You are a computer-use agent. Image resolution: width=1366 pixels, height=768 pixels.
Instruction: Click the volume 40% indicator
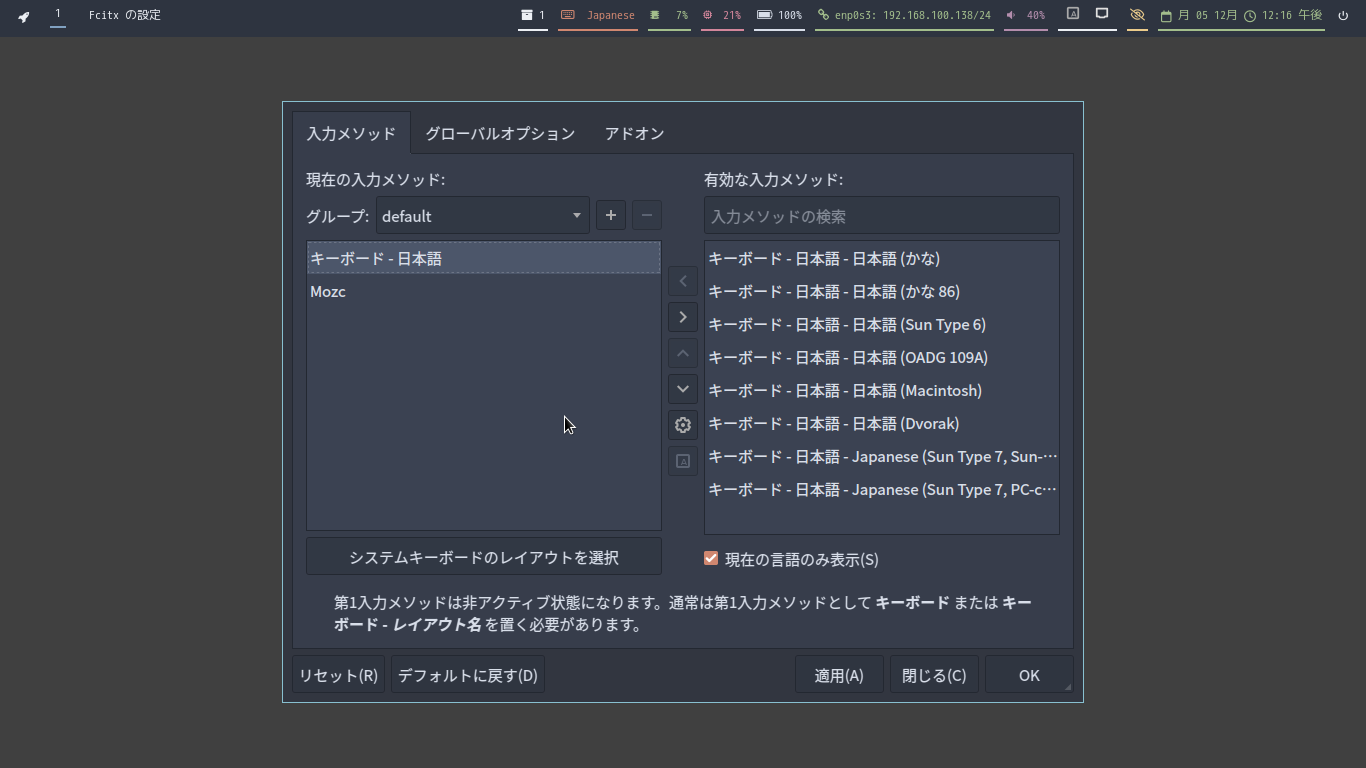pyautogui.click(x=1026, y=15)
